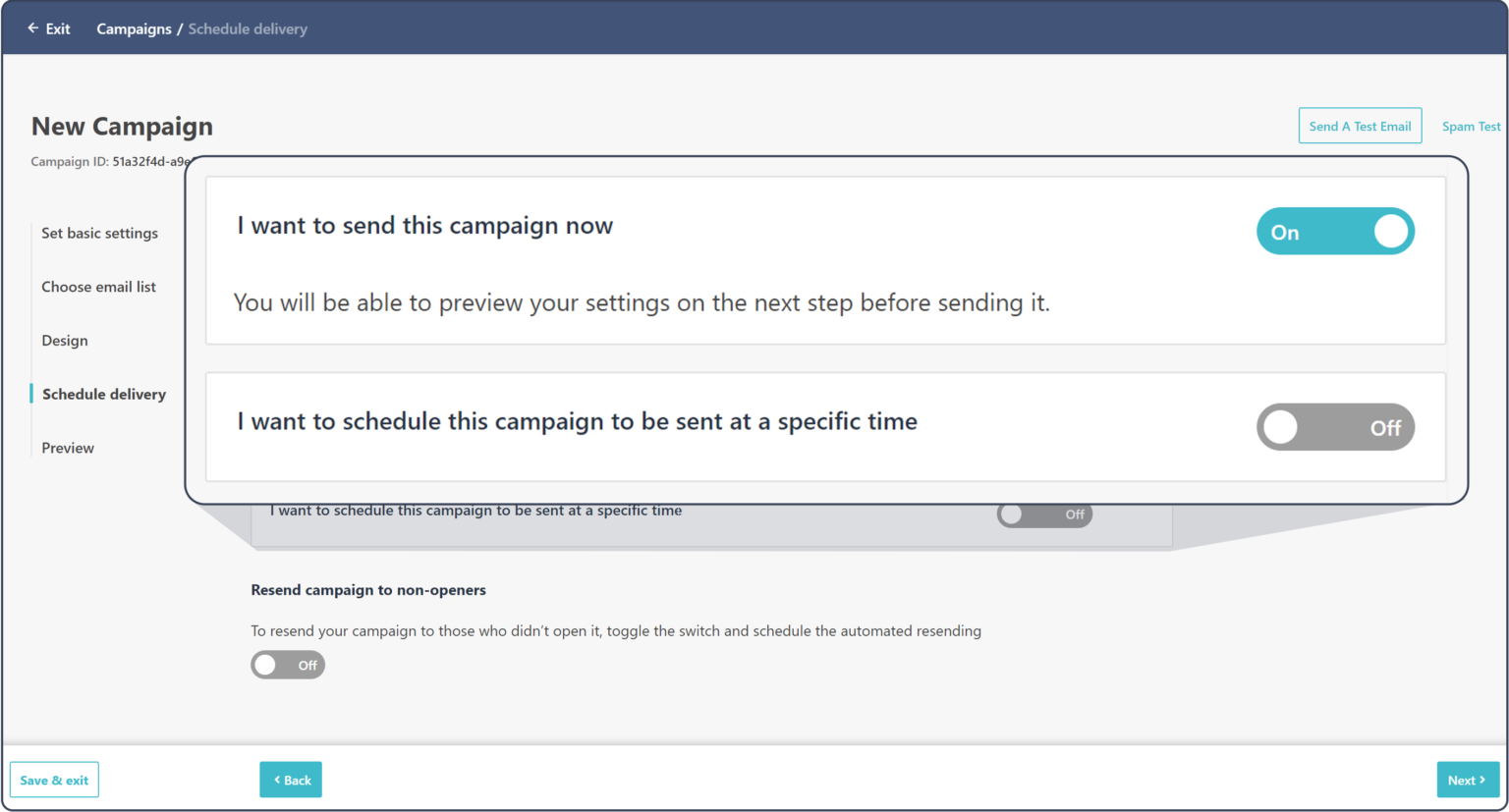Open the 'Spam Test' option

coord(1471,126)
